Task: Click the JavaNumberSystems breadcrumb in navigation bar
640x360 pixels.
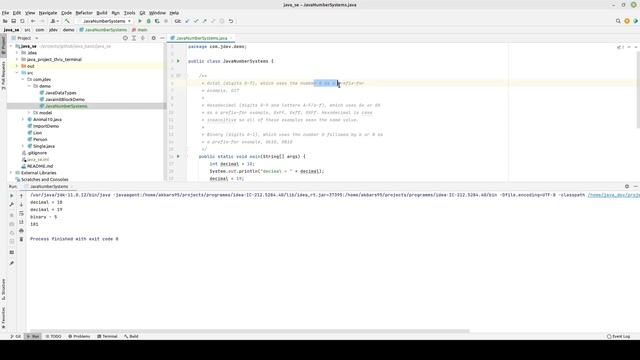Action: point(103,30)
